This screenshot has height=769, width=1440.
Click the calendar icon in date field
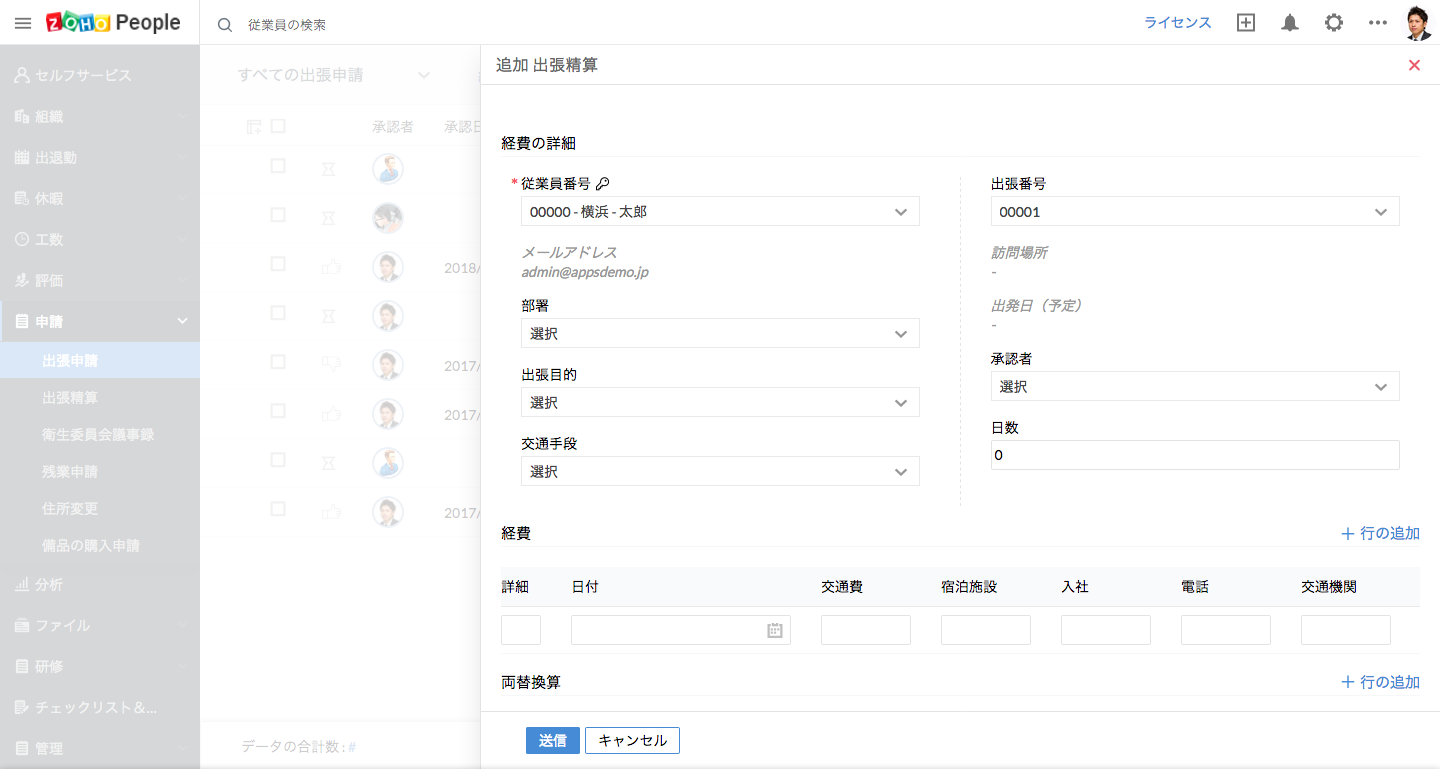point(774,630)
